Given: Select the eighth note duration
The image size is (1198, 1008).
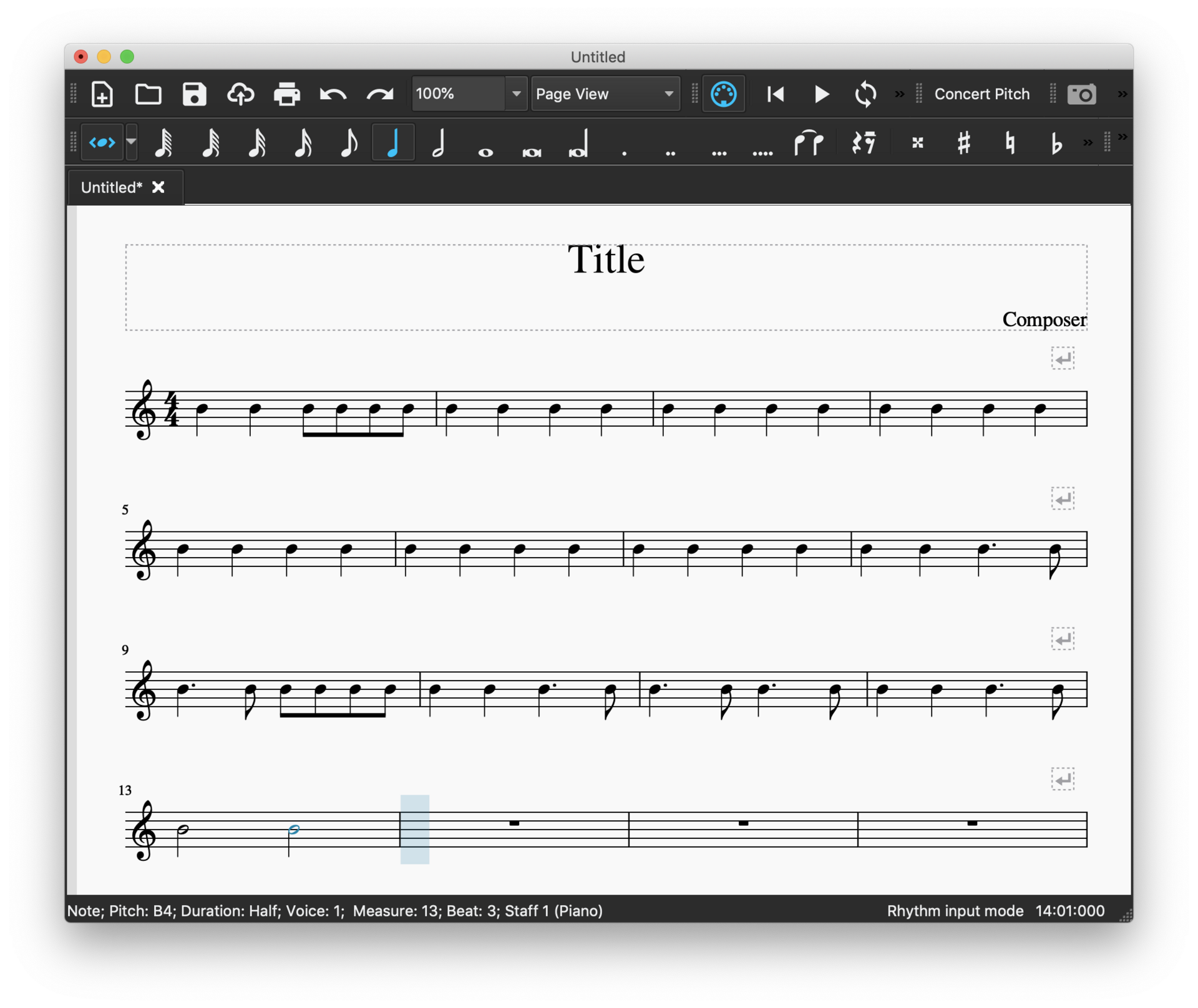Looking at the screenshot, I should (349, 143).
